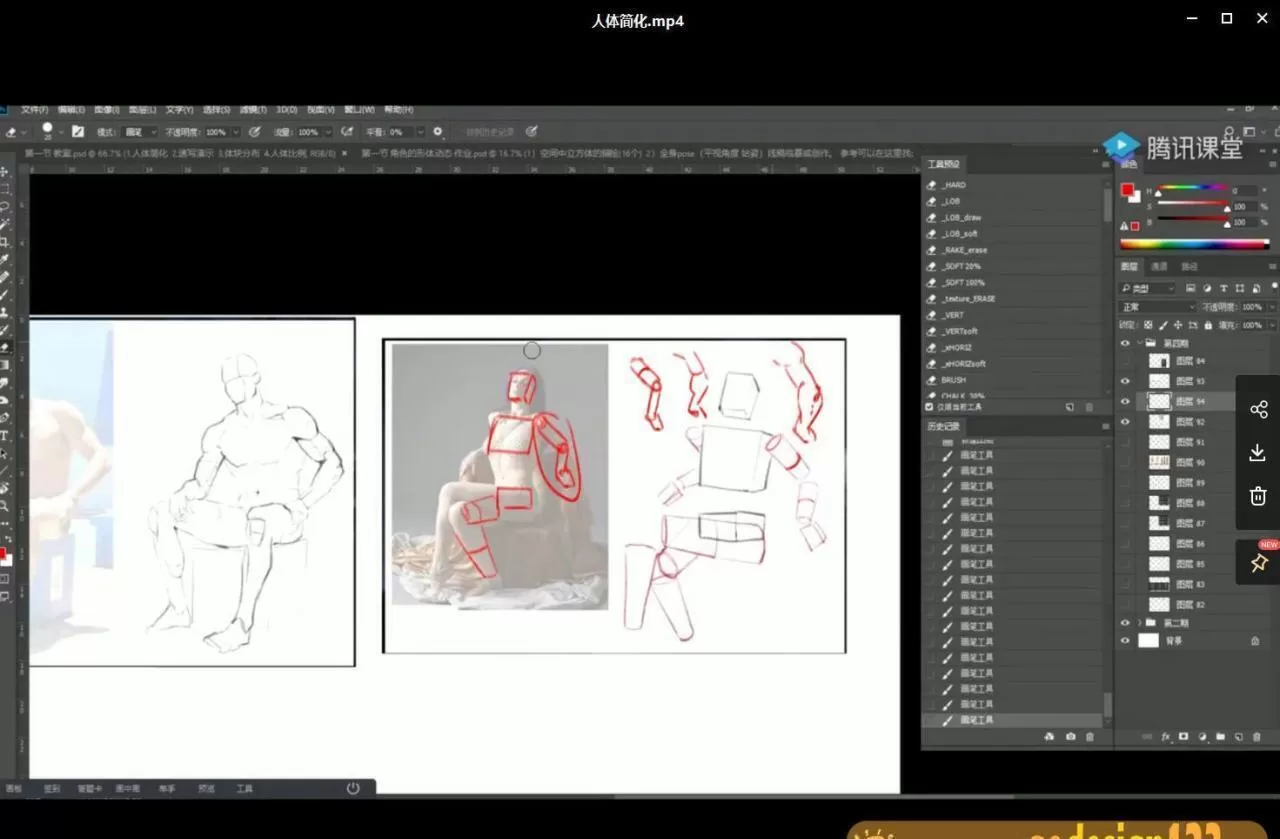Switch to the 通道 tab

point(1159,267)
